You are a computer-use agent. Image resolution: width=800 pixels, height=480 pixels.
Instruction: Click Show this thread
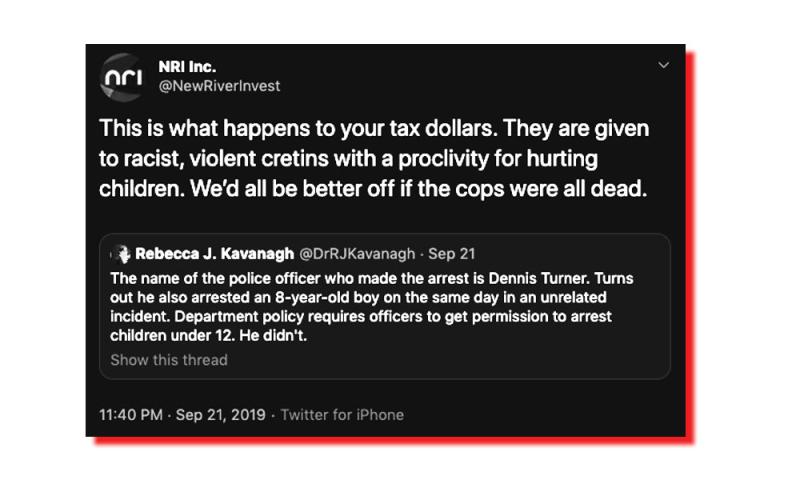[x=169, y=359]
